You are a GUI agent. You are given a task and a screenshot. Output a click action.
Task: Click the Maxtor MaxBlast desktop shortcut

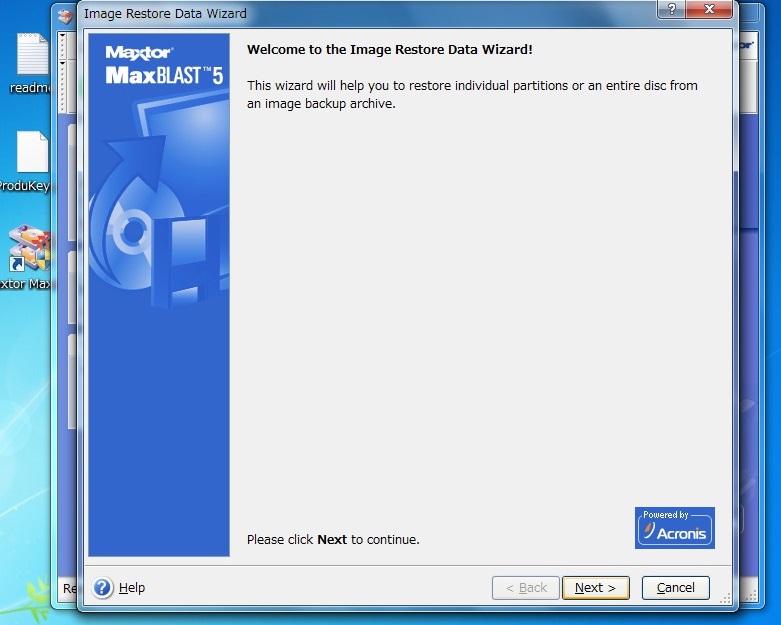coord(28,256)
